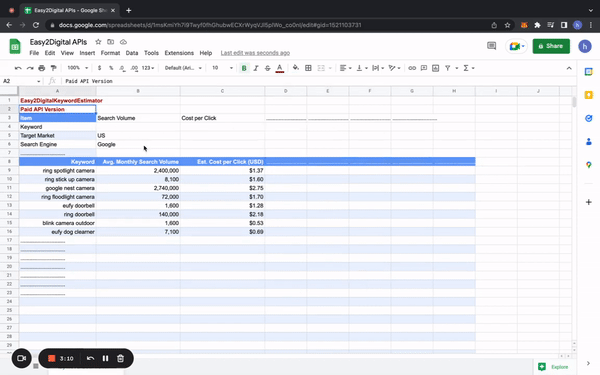Toggle bold formatting
This screenshot has width=600, height=375.
(x=244, y=68)
